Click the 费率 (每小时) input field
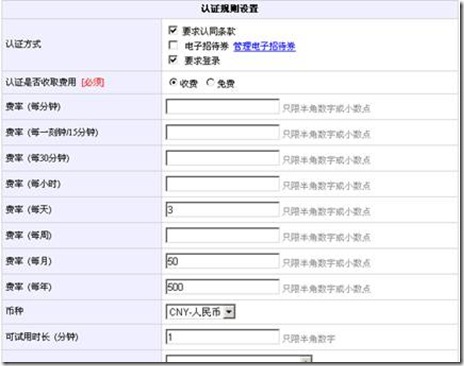This screenshot has width=464, height=366. (222, 184)
